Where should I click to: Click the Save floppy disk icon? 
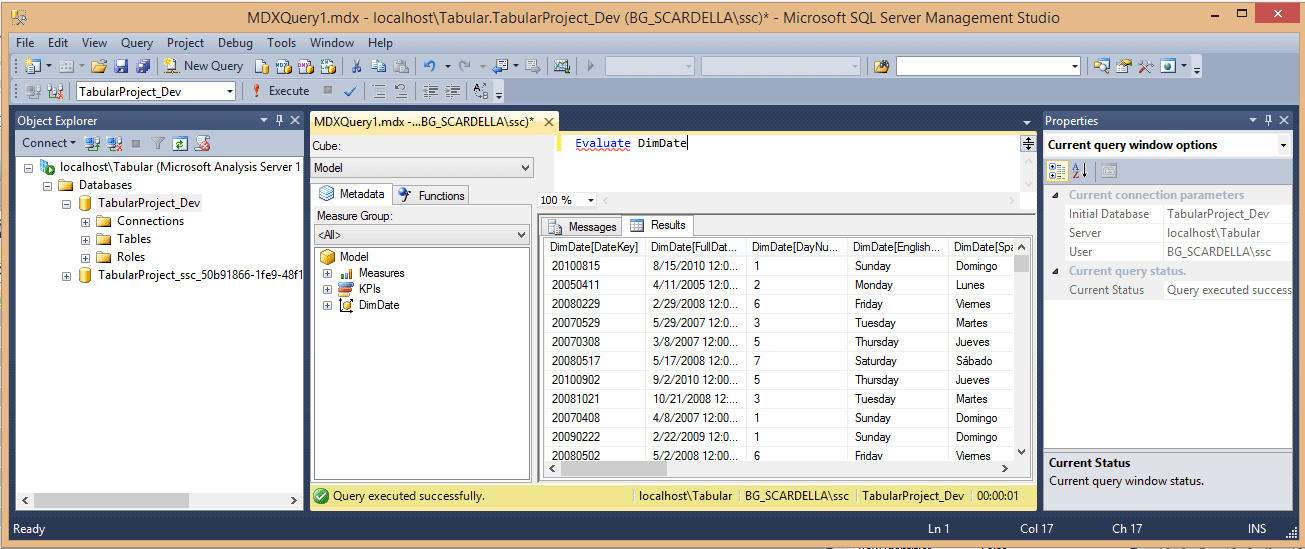tap(121, 66)
